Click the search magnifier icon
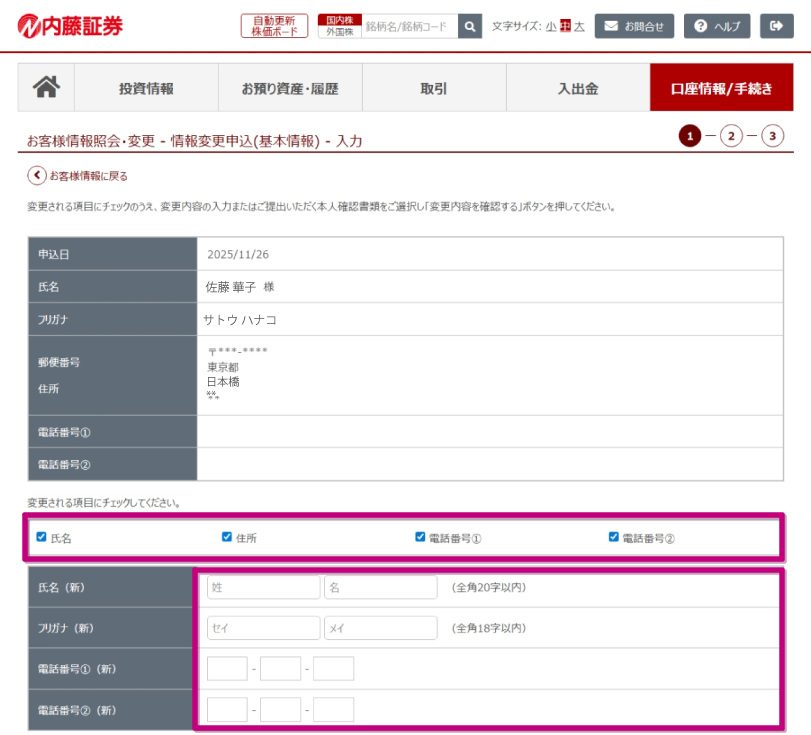The height and width of the screenshot is (735, 811). 470,26
